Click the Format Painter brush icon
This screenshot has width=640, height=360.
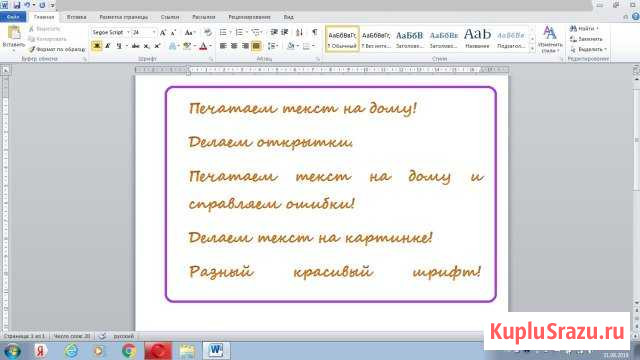[32, 49]
